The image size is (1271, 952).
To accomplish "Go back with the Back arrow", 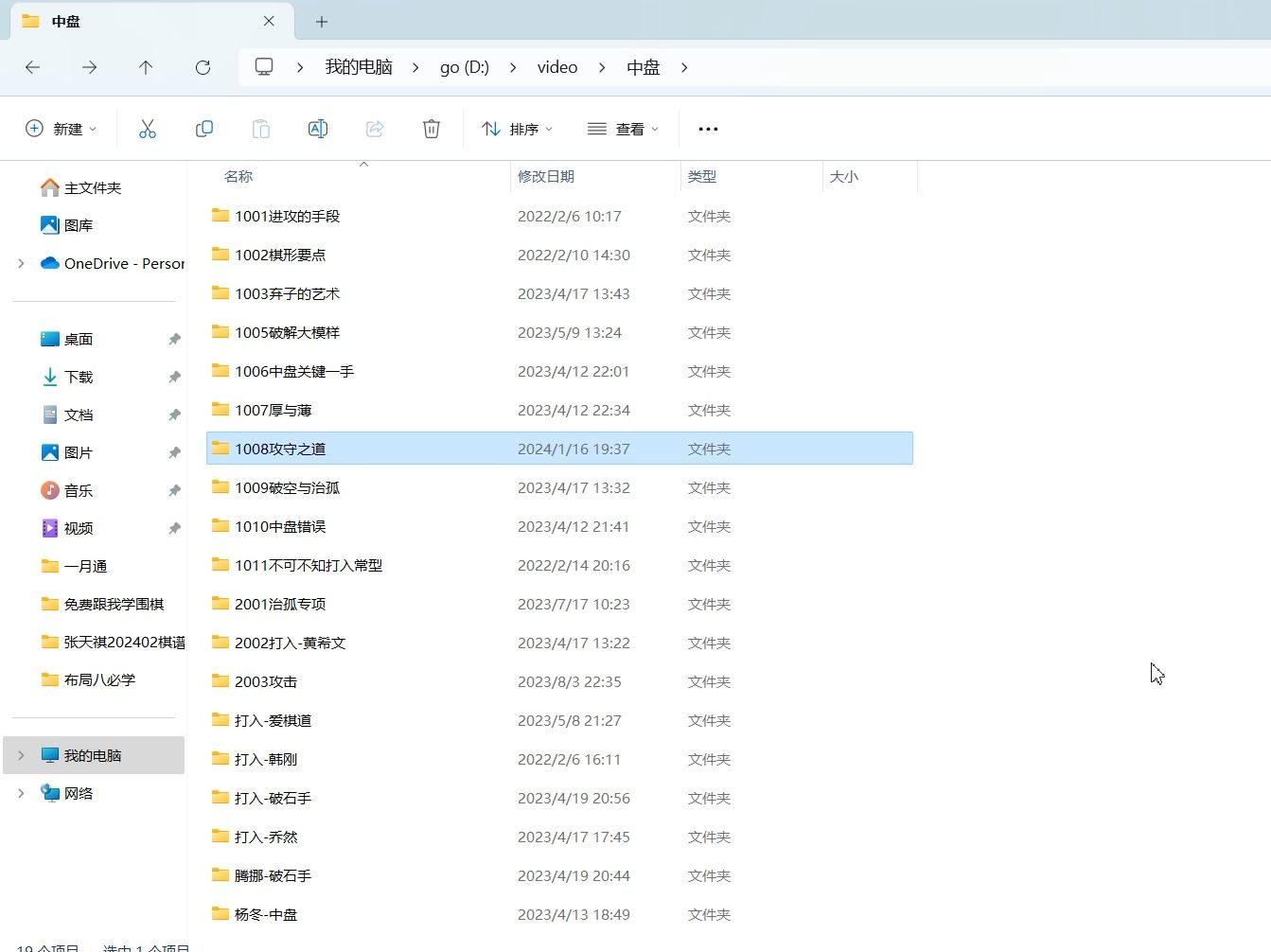I will click(x=33, y=67).
